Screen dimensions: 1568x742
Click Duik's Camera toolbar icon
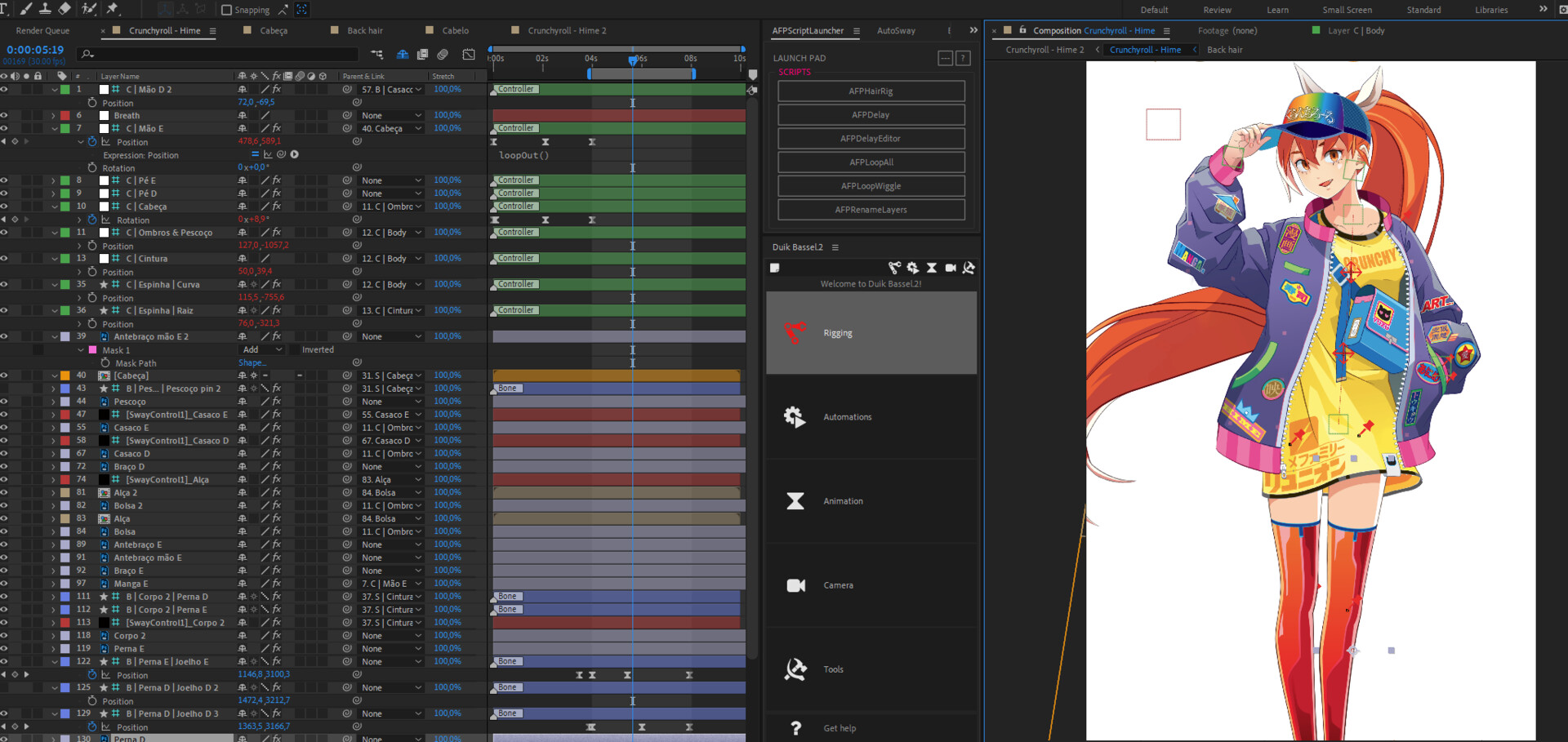pyautogui.click(x=951, y=268)
